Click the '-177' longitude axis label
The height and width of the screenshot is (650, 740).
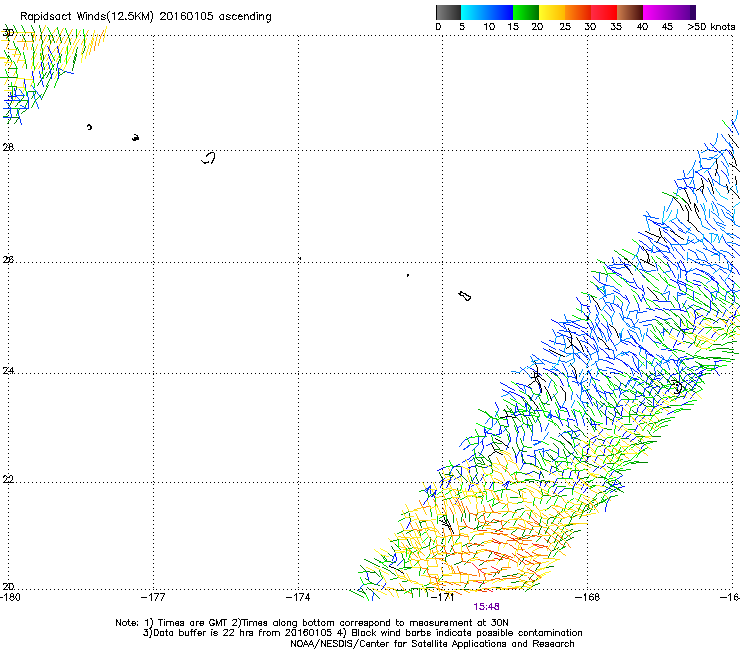tap(153, 598)
